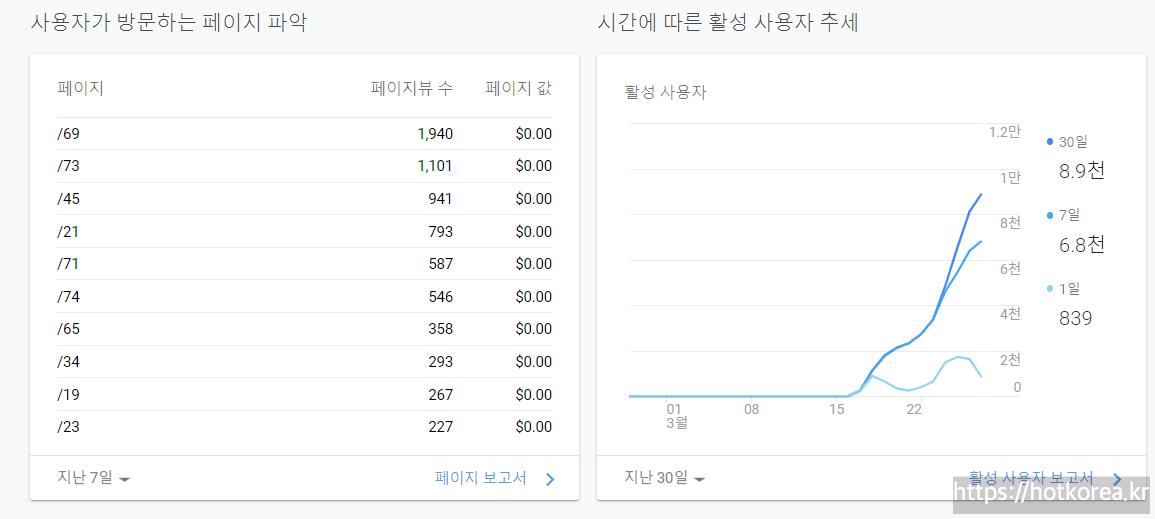This screenshot has width=1155, height=519.
Task: Select the 1일 legend dot
Action: 1050,289
